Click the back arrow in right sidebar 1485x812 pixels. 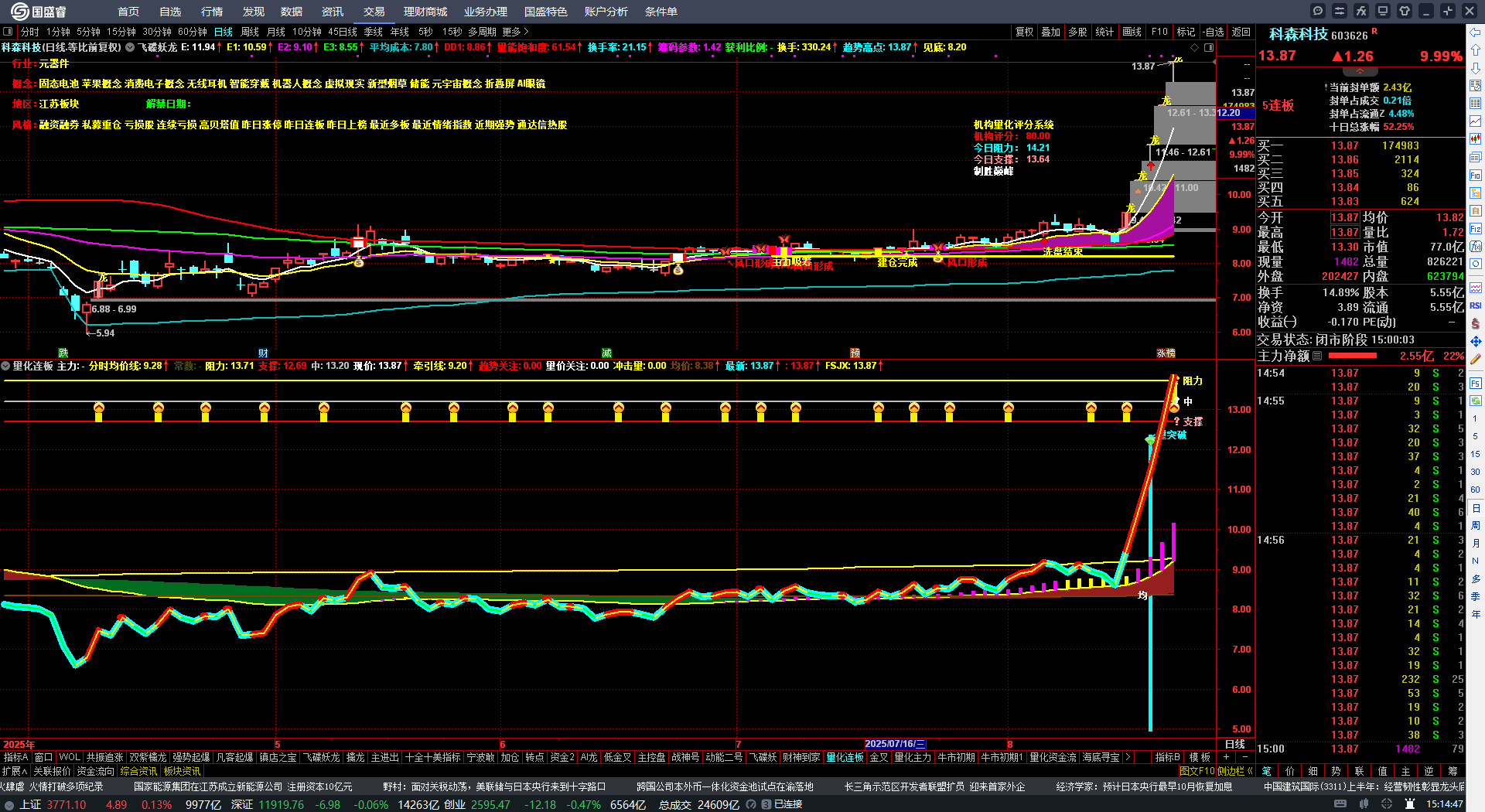click(1476, 32)
